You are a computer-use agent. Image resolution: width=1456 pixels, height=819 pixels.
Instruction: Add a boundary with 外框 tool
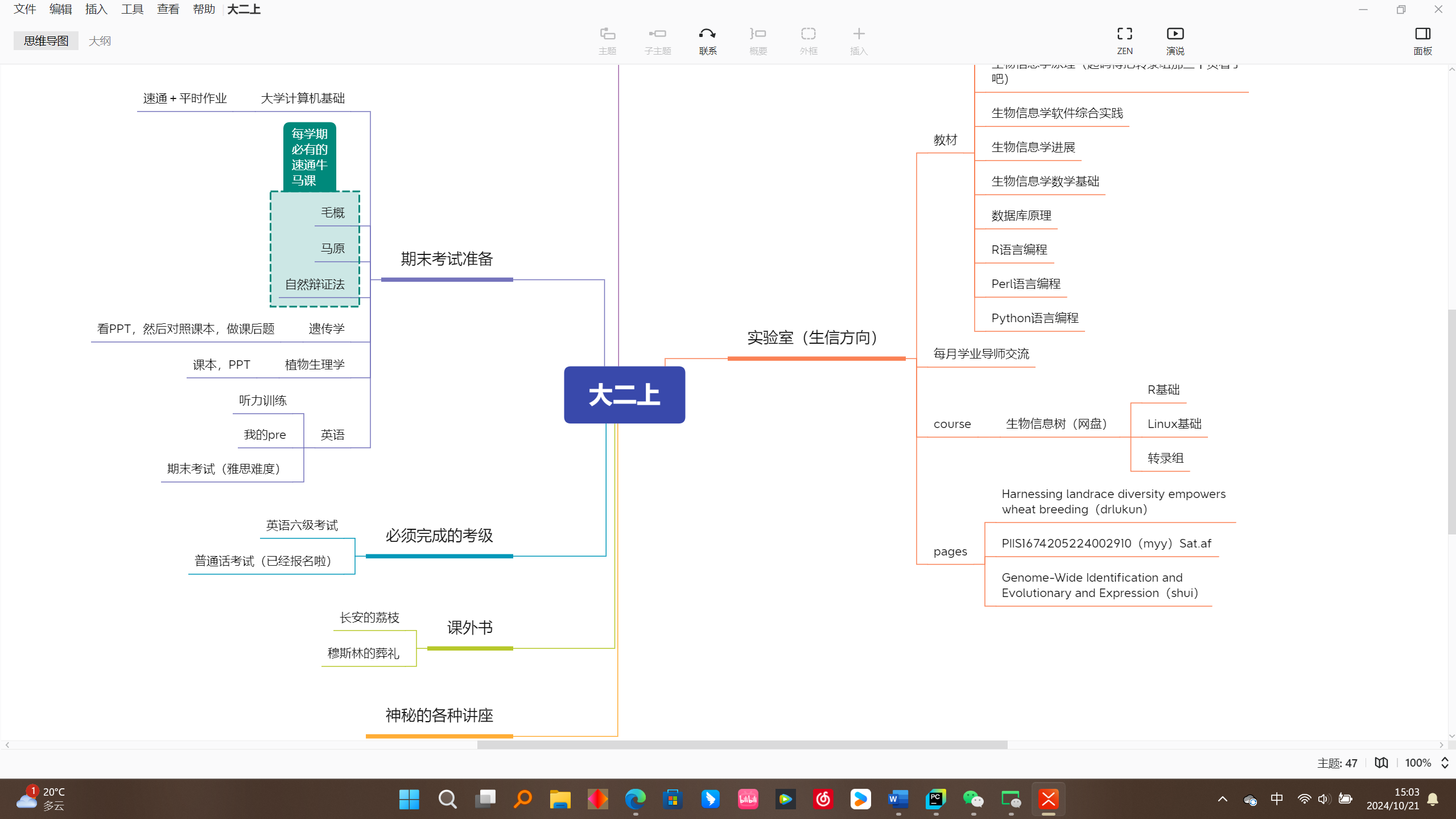(809, 40)
